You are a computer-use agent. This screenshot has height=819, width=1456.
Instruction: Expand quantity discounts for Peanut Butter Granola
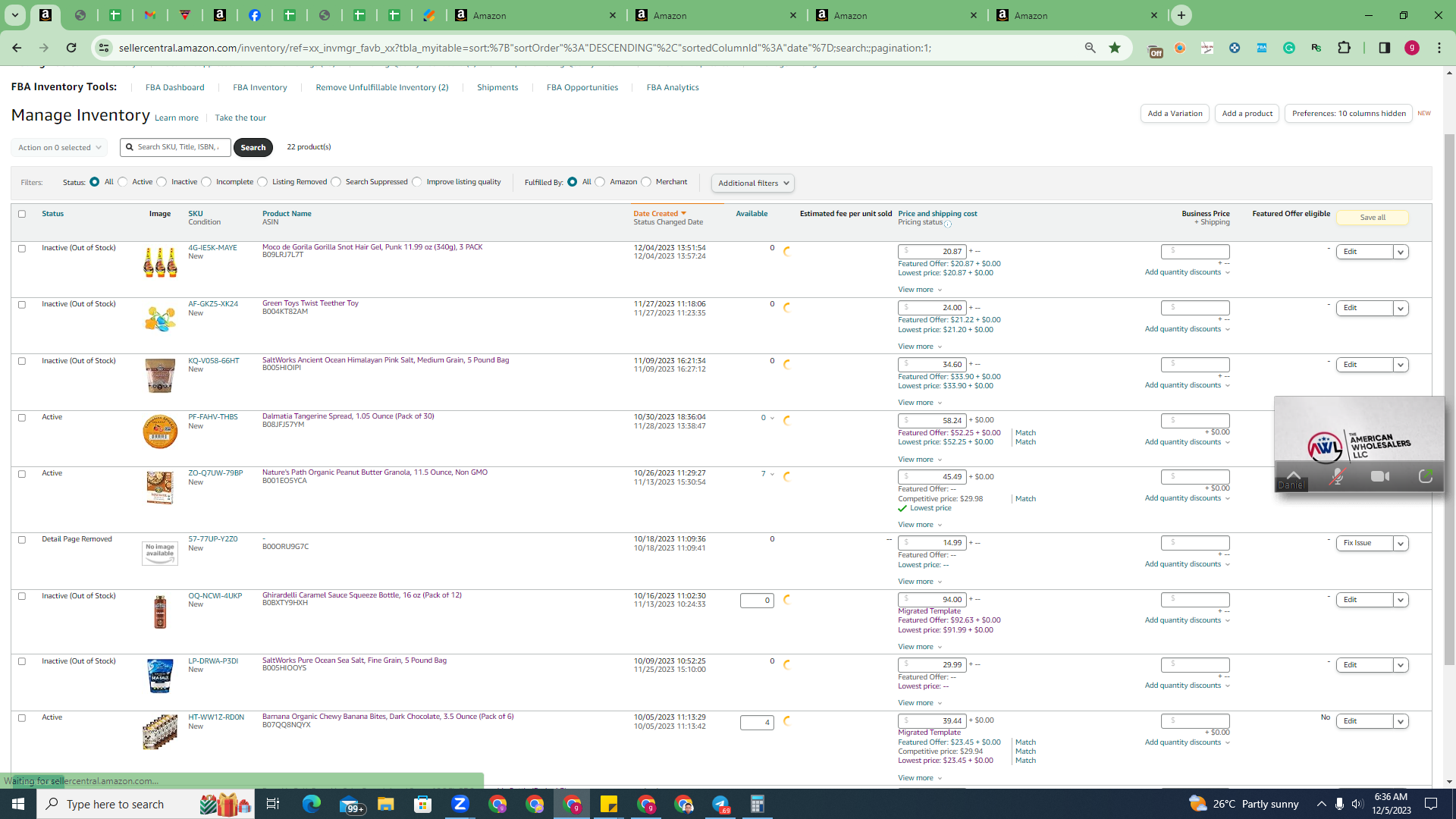(1188, 498)
